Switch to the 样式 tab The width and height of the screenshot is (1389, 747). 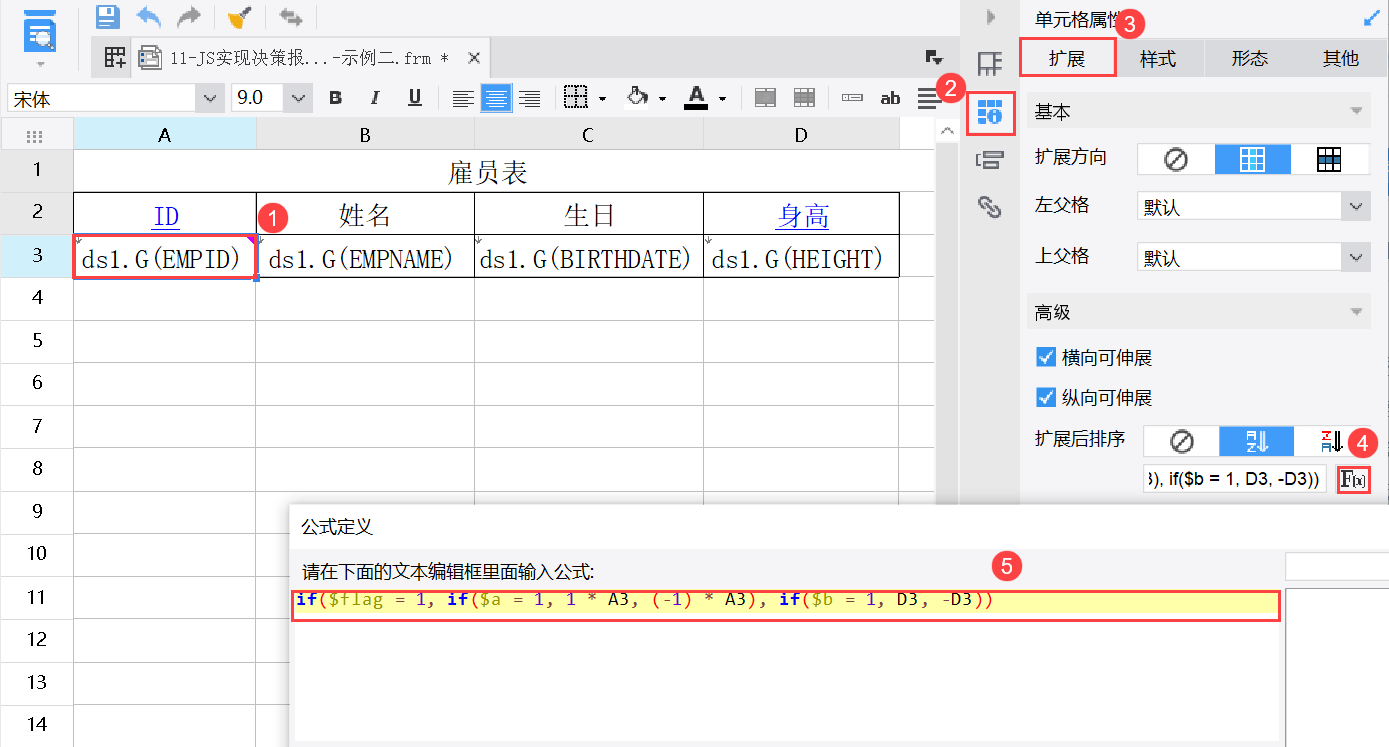1158,58
